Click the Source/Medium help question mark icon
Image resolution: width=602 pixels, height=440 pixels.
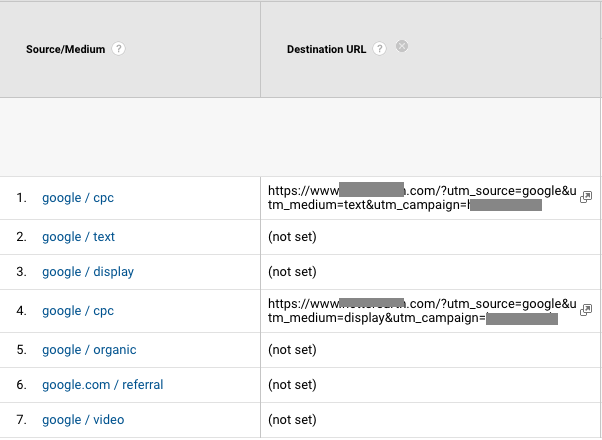click(119, 48)
